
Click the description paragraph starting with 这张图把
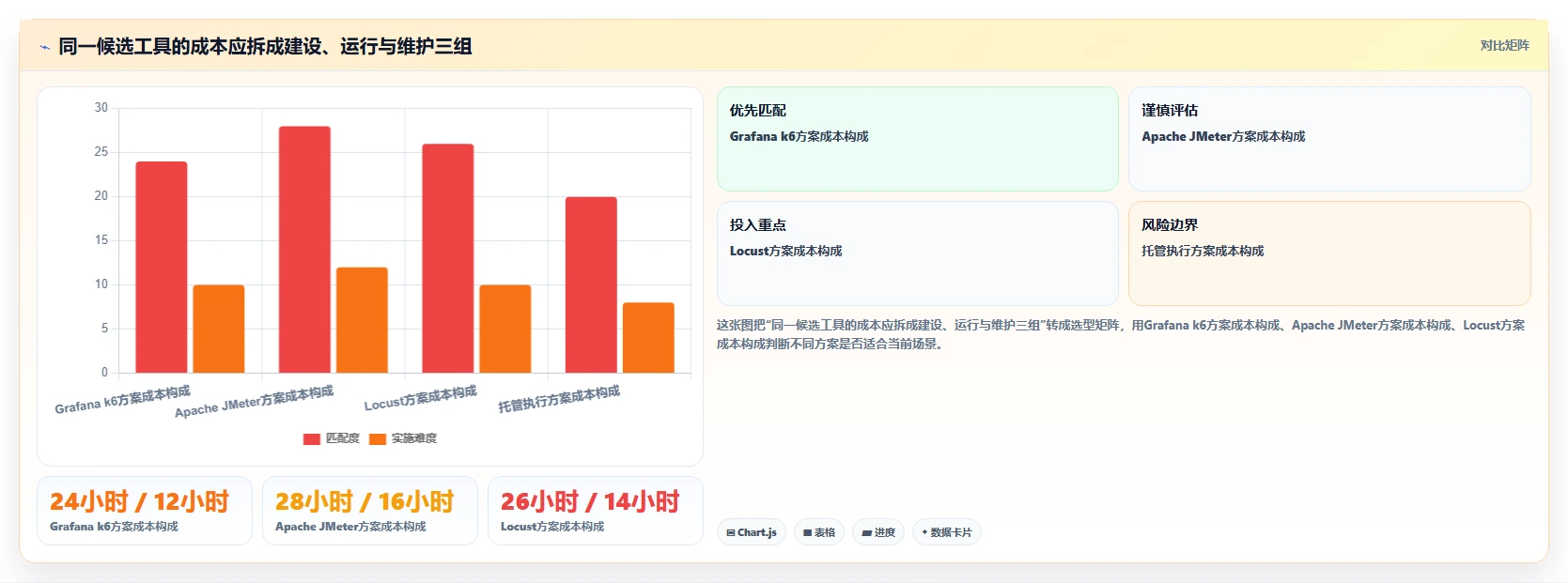tap(1121, 334)
